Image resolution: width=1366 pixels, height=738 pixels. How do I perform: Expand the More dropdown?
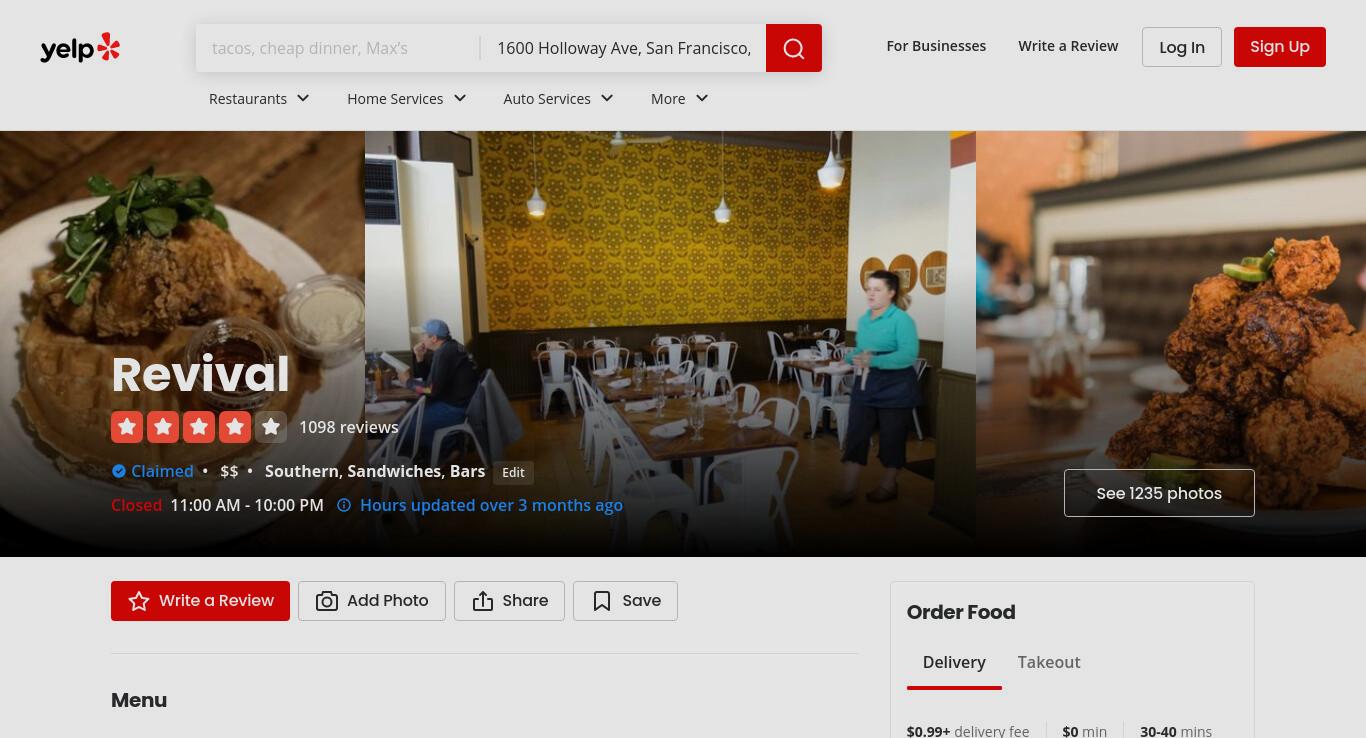679,98
